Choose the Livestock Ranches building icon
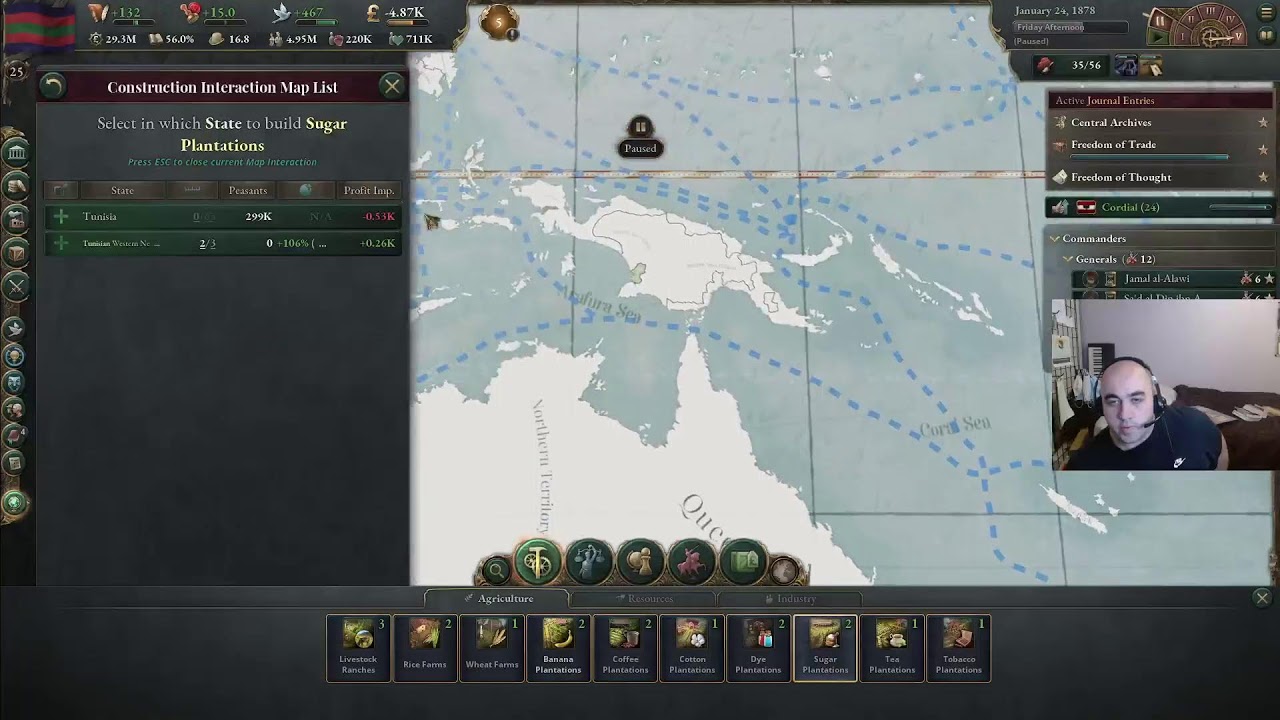 tap(358, 648)
